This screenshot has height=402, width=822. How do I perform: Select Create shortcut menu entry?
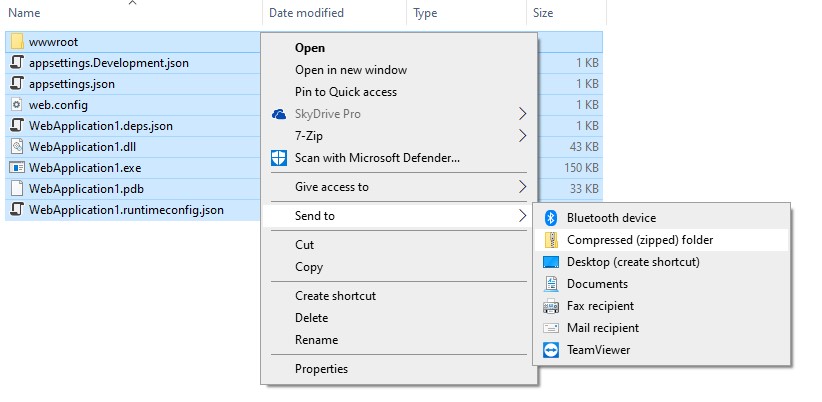[x=336, y=296]
